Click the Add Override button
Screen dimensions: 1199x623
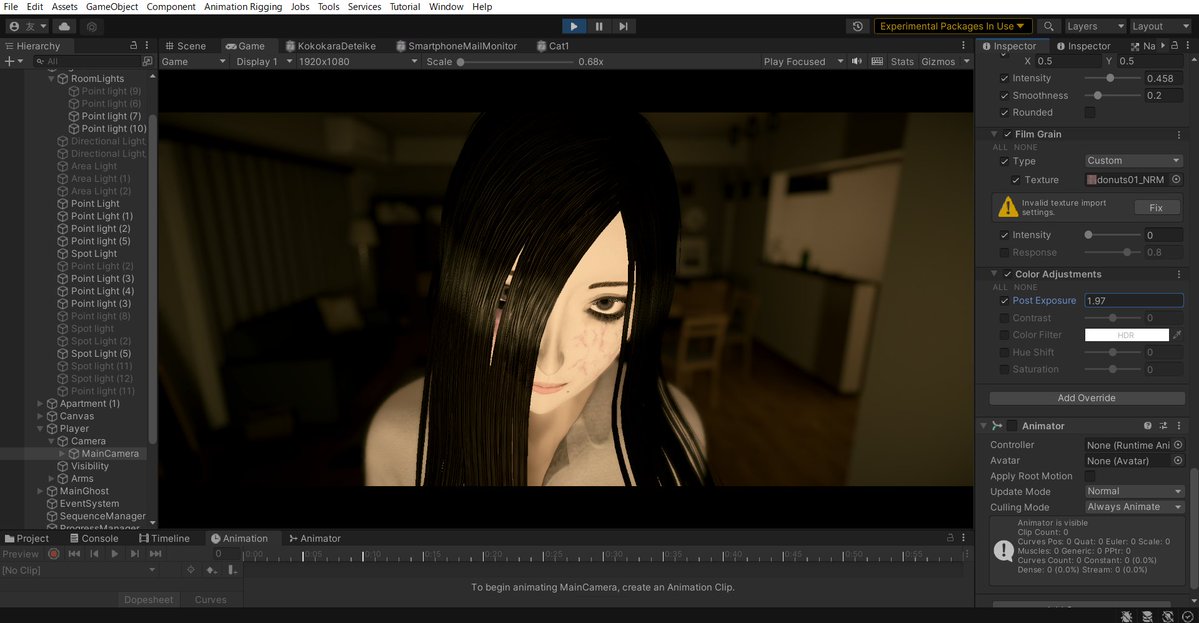click(1086, 398)
